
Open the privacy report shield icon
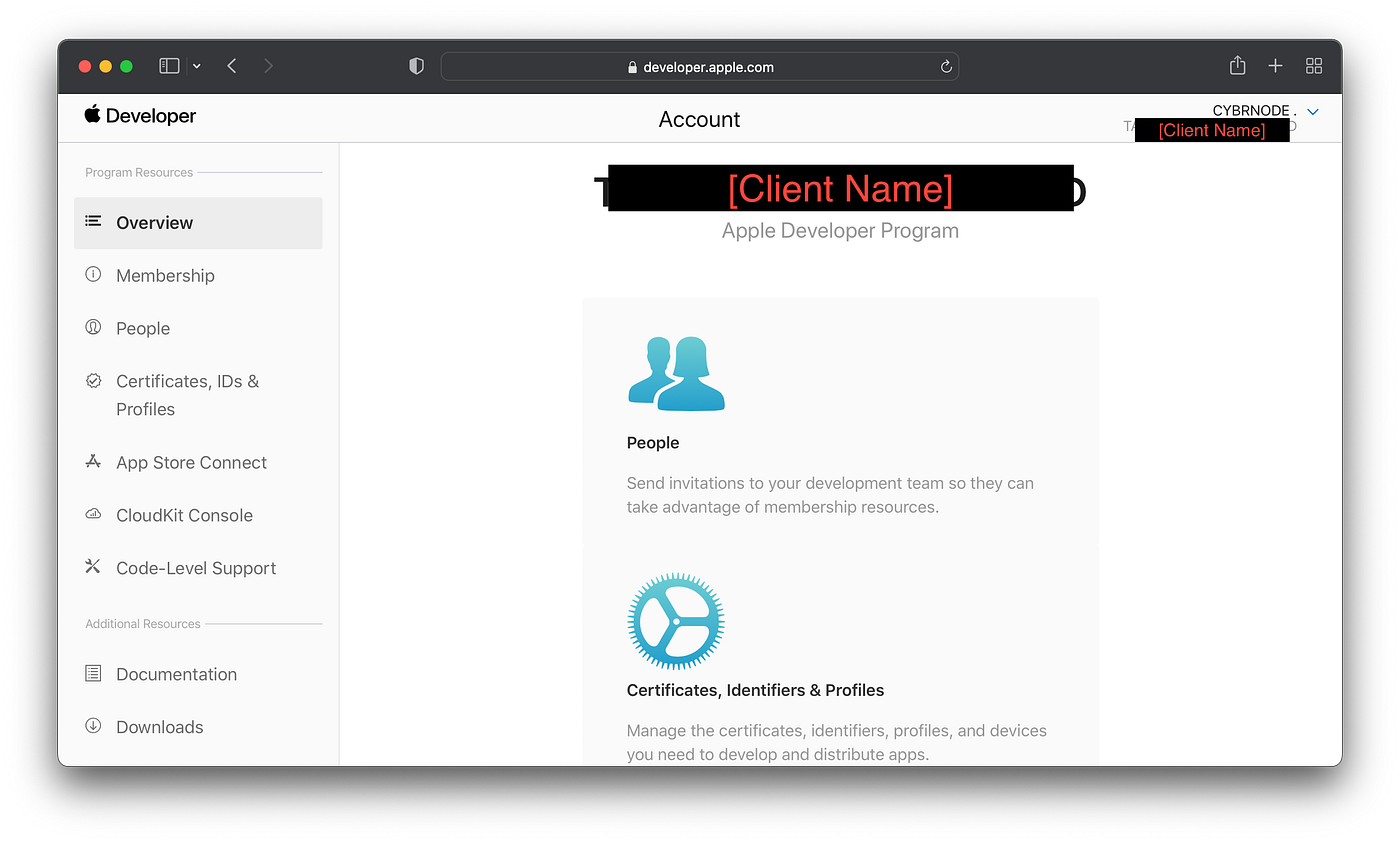(x=417, y=66)
